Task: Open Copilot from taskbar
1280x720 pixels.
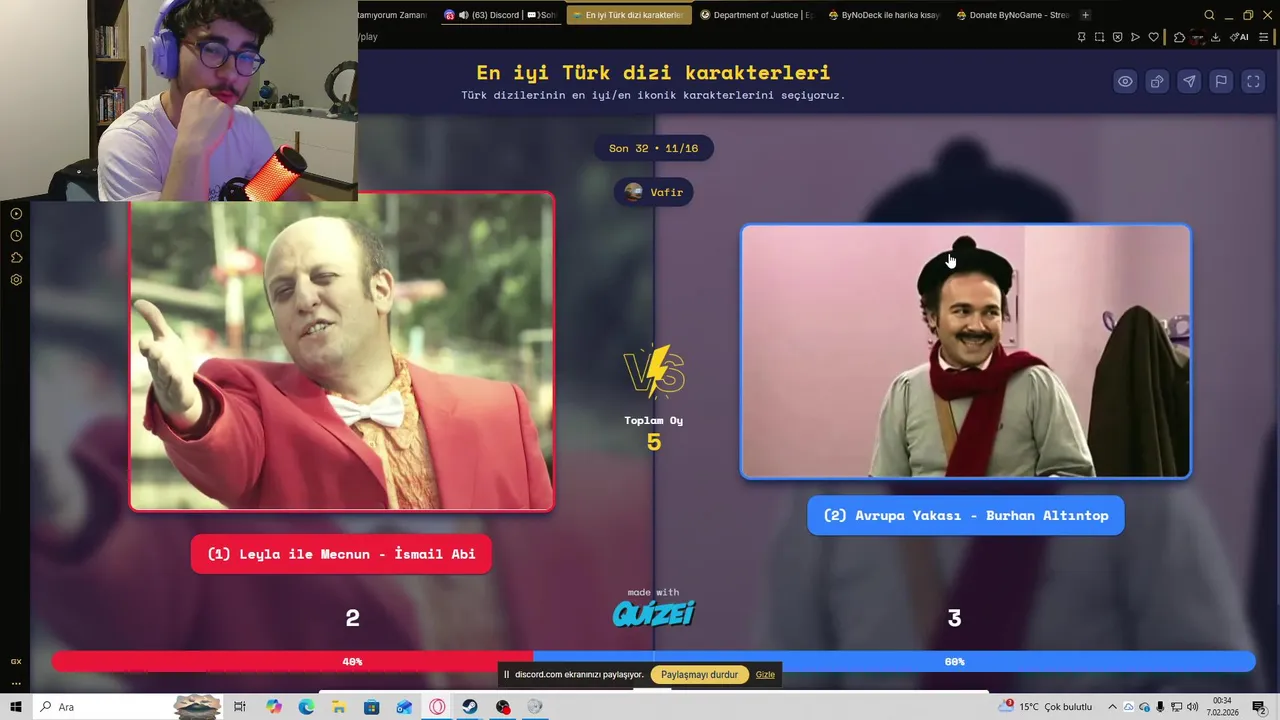Action: [x=274, y=707]
